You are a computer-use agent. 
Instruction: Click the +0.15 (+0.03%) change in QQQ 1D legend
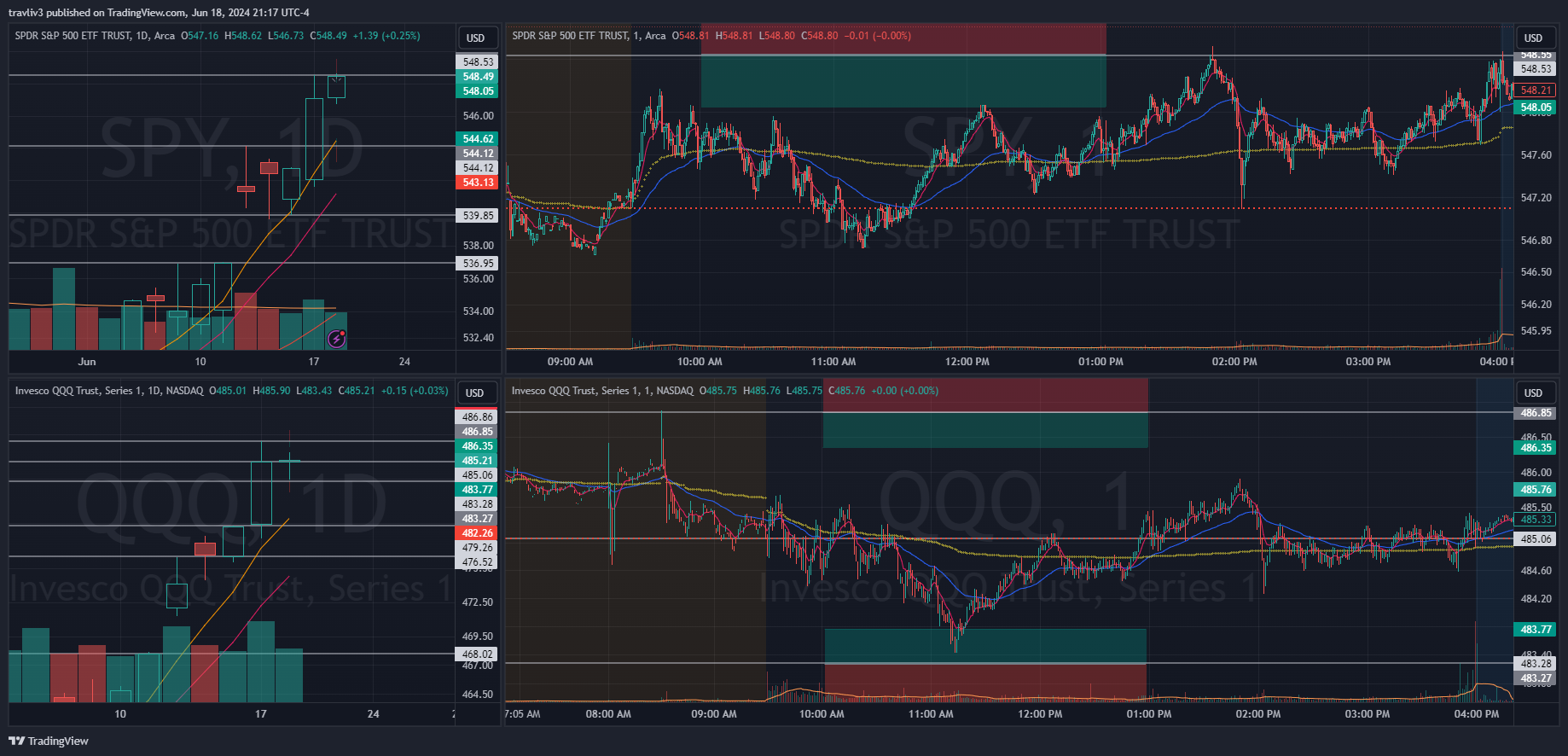tap(414, 391)
